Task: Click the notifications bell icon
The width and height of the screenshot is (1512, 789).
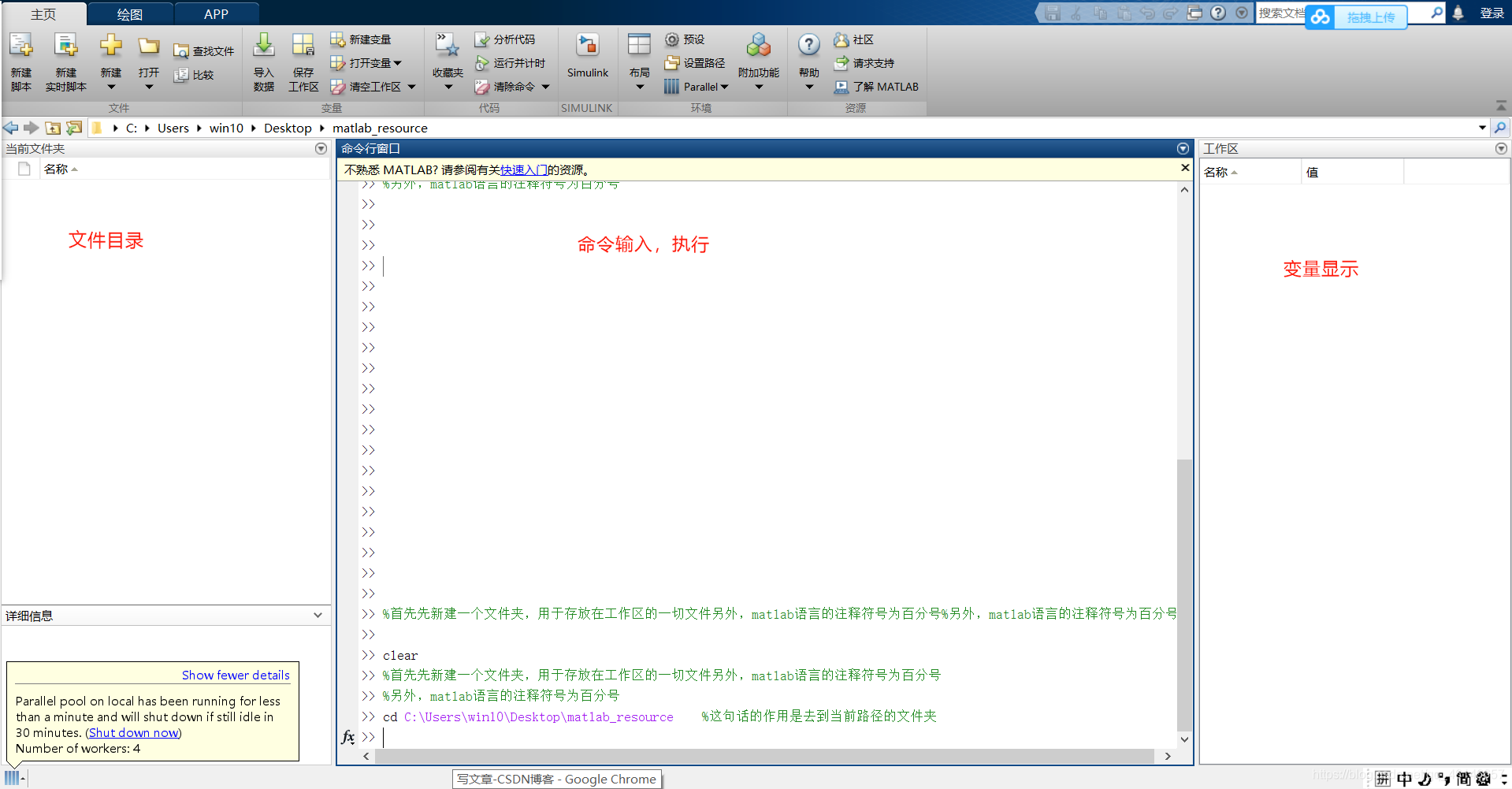Action: coord(1458,13)
